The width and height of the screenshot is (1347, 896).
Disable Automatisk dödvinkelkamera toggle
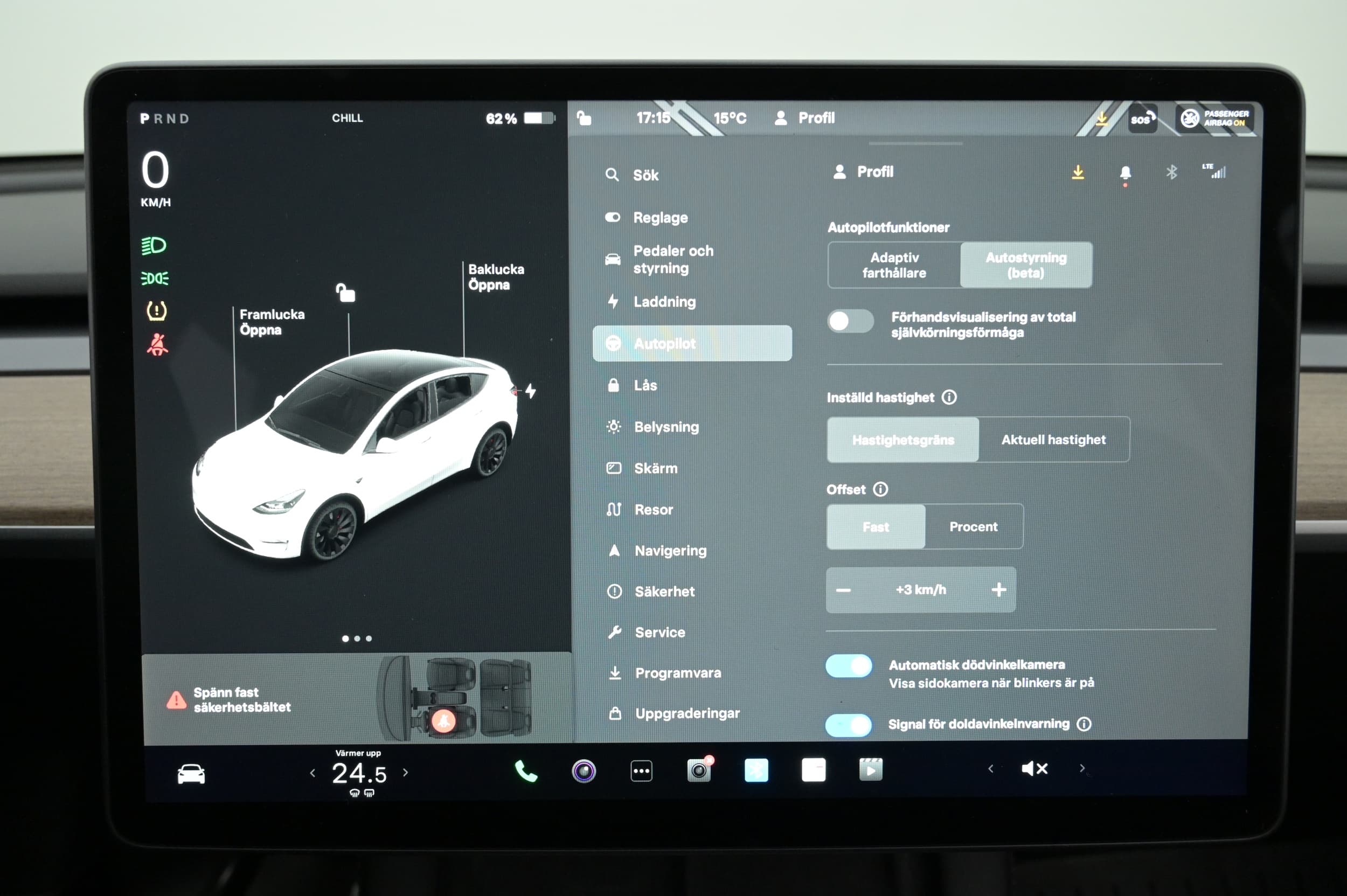849,666
